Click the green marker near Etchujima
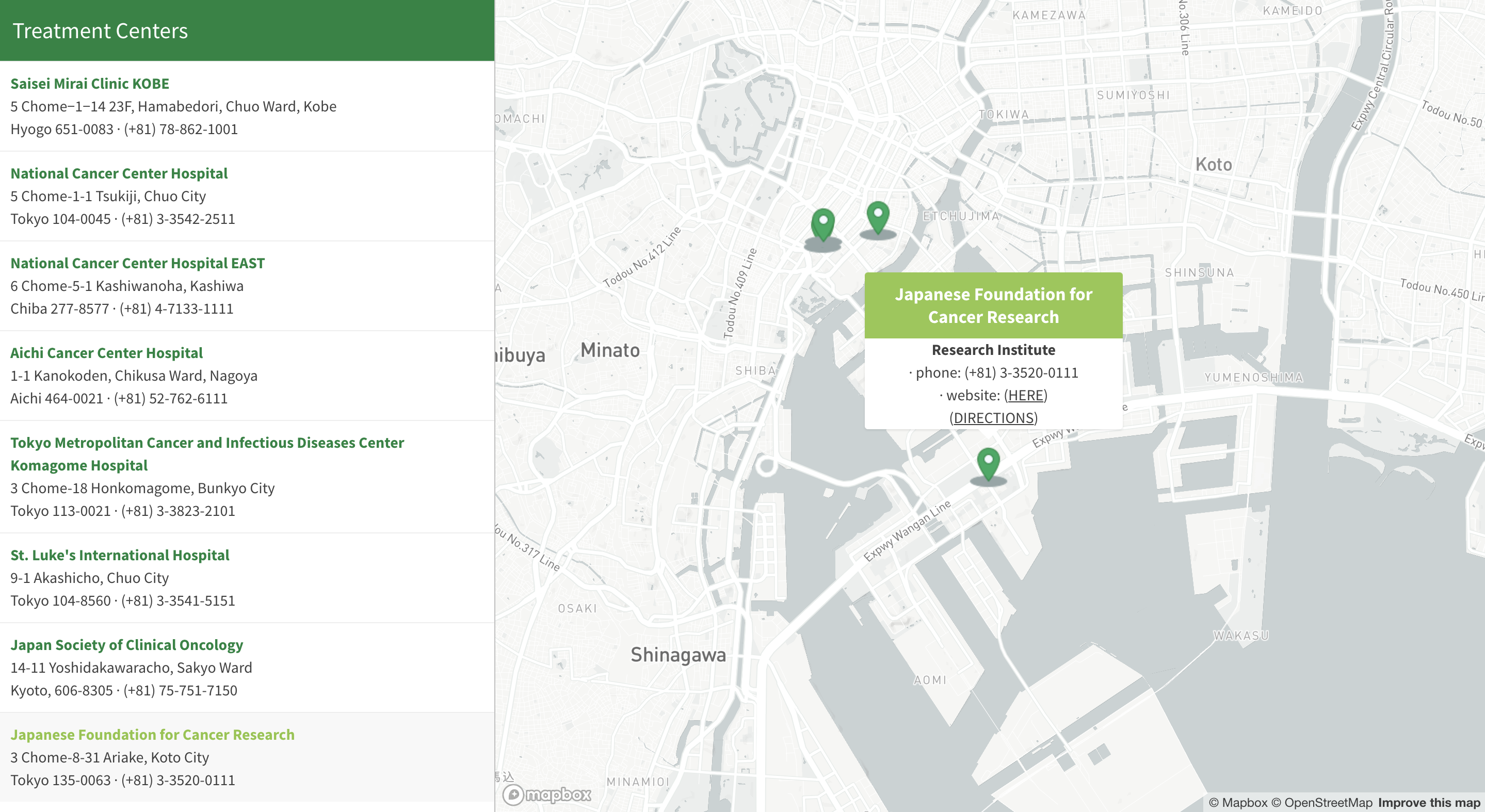The width and height of the screenshot is (1485, 812). coord(877,217)
